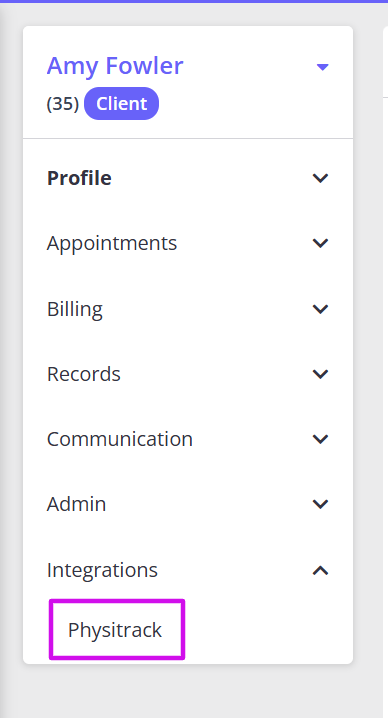Click the client ID number (35)

[x=63, y=104]
